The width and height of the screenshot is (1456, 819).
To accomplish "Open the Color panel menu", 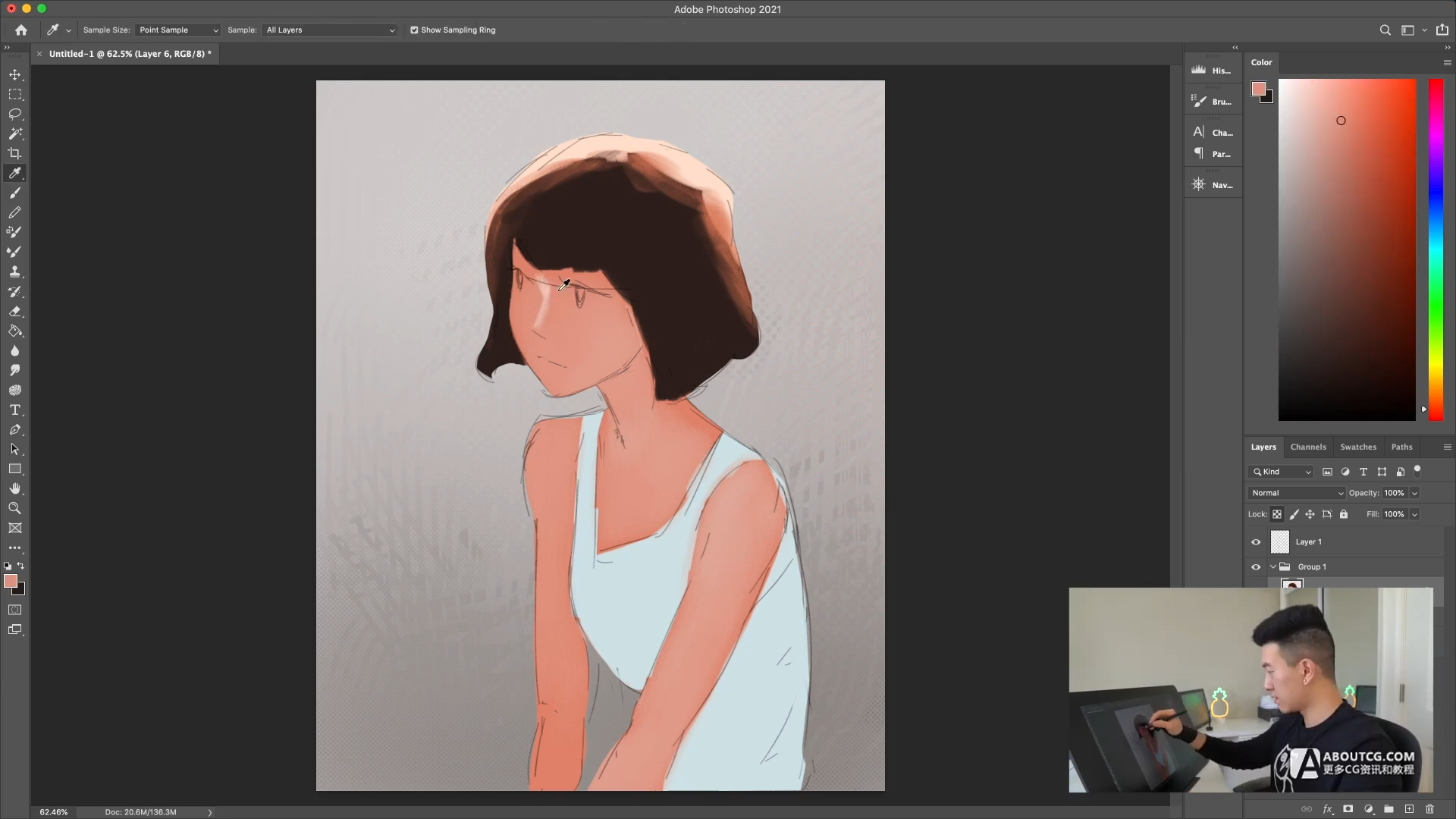I will click(1447, 62).
